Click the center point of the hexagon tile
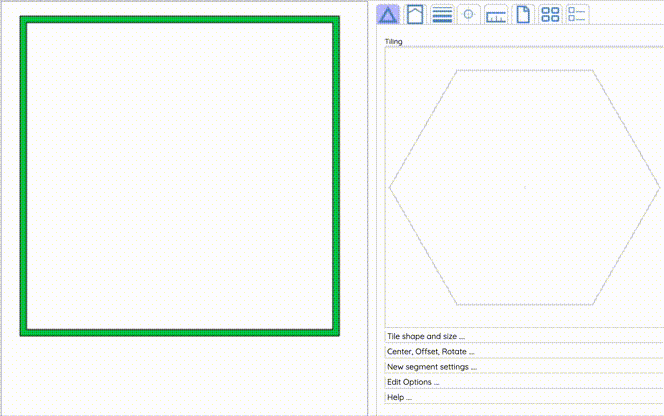Viewport: 664px width, 416px height. click(525, 187)
